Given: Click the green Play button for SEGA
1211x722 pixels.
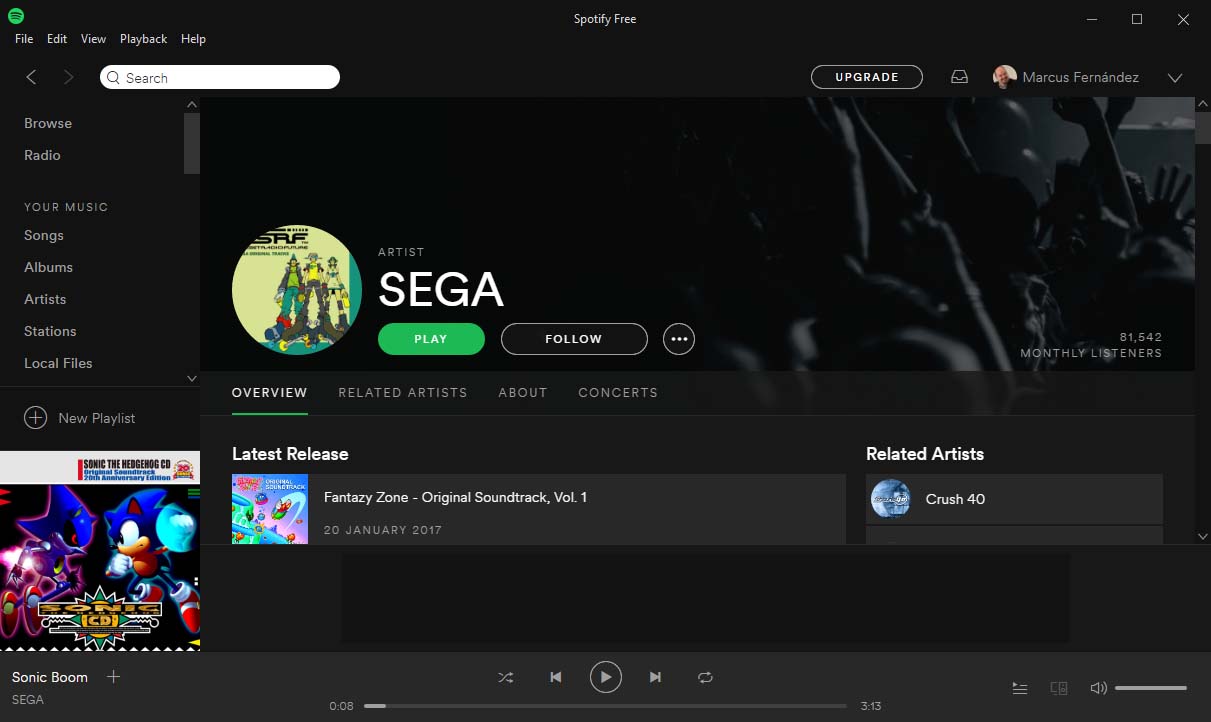Looking at the screenshot, I should pos(431,339).
